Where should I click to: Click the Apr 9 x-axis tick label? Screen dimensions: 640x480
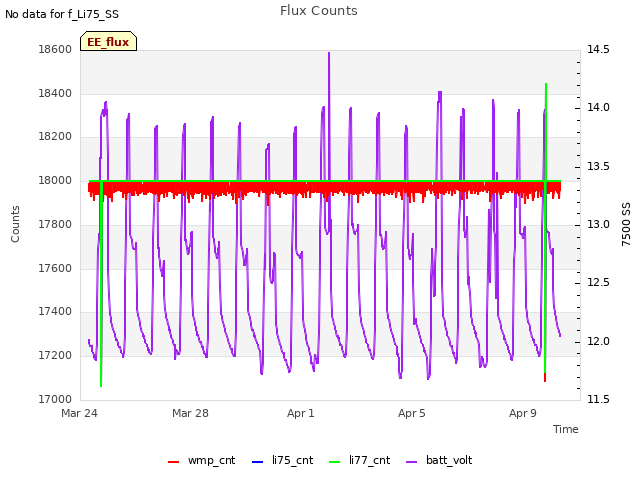click(x=522, y=413)
